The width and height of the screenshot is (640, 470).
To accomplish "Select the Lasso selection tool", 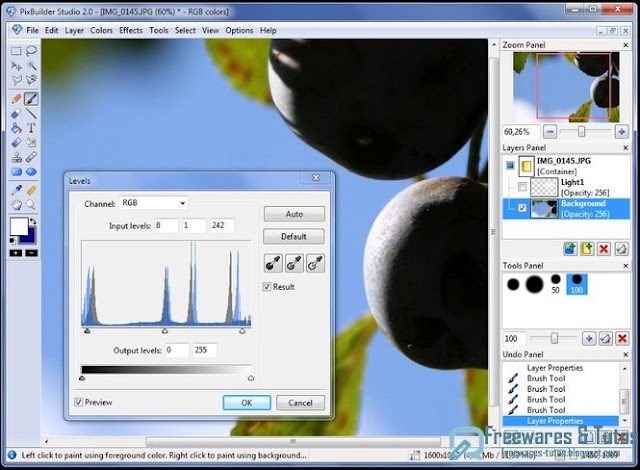I will [x=31, y=51].
